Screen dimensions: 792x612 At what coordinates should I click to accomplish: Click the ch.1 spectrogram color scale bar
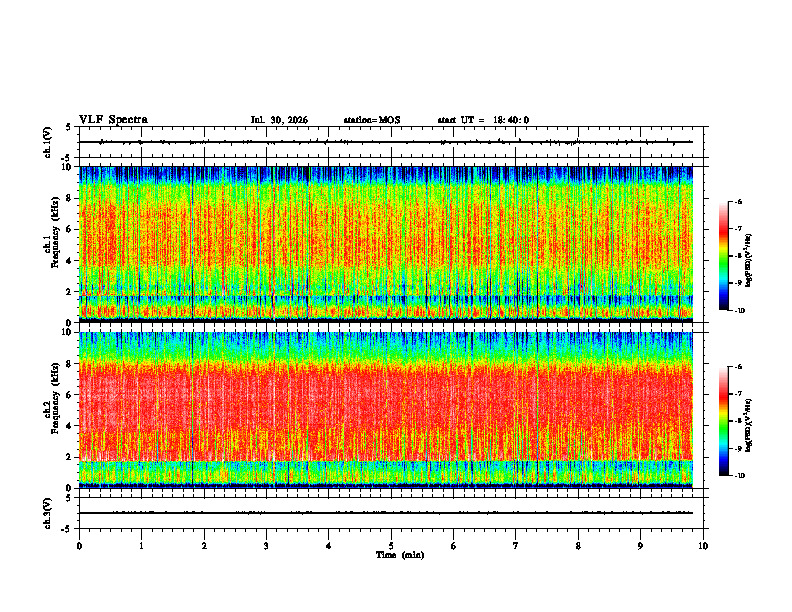(x=723, y=256)
